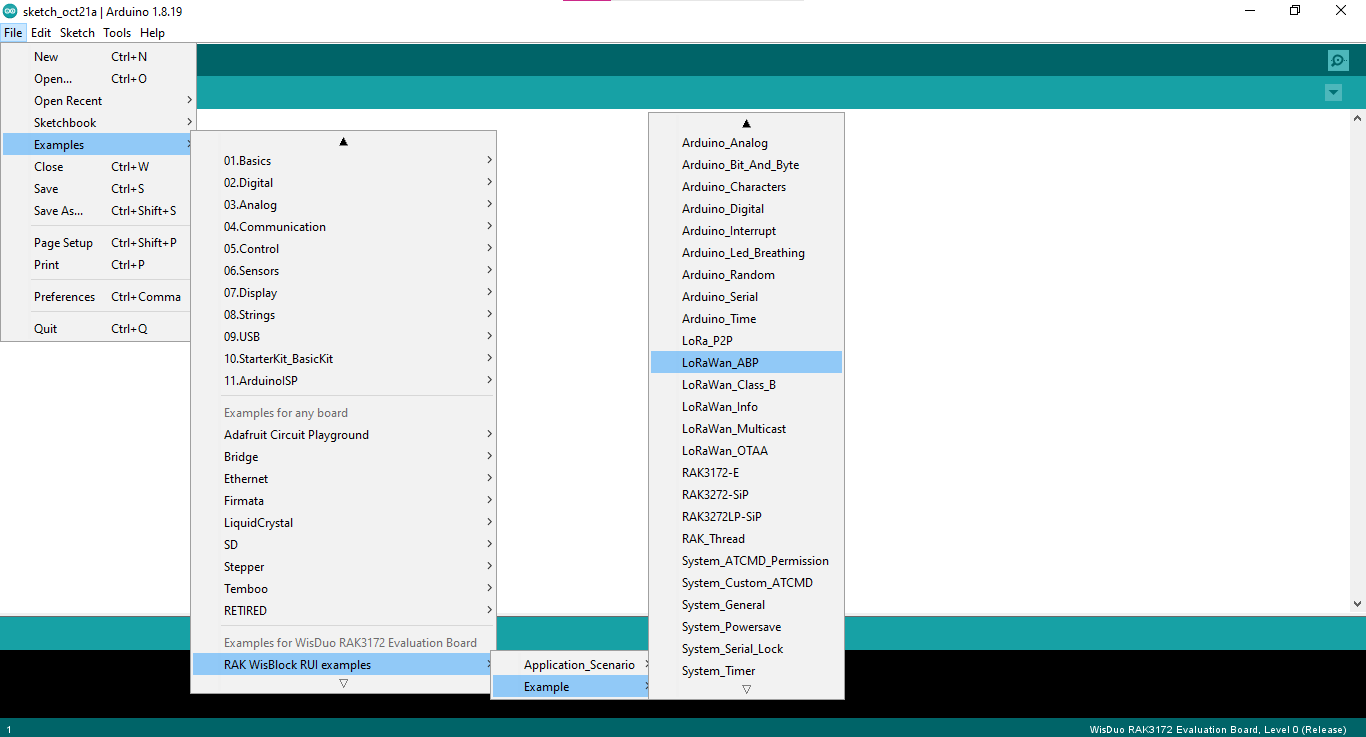Select Save As... in File menu
The width and height of the screenshot is (1366, 737).
point(98,211)
